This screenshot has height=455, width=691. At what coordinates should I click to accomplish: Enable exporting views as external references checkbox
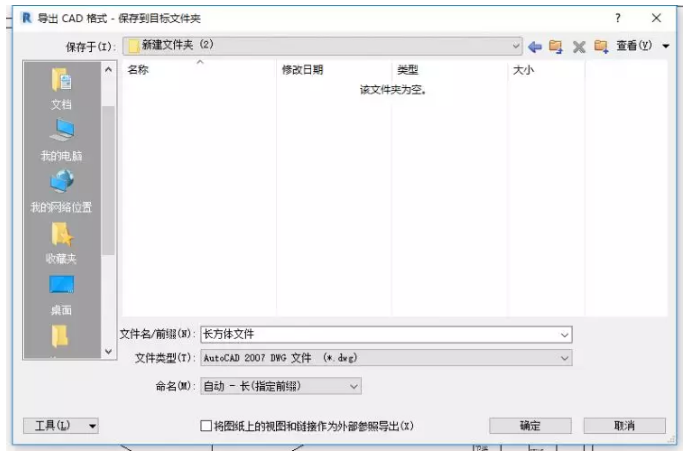coord(206,426)
